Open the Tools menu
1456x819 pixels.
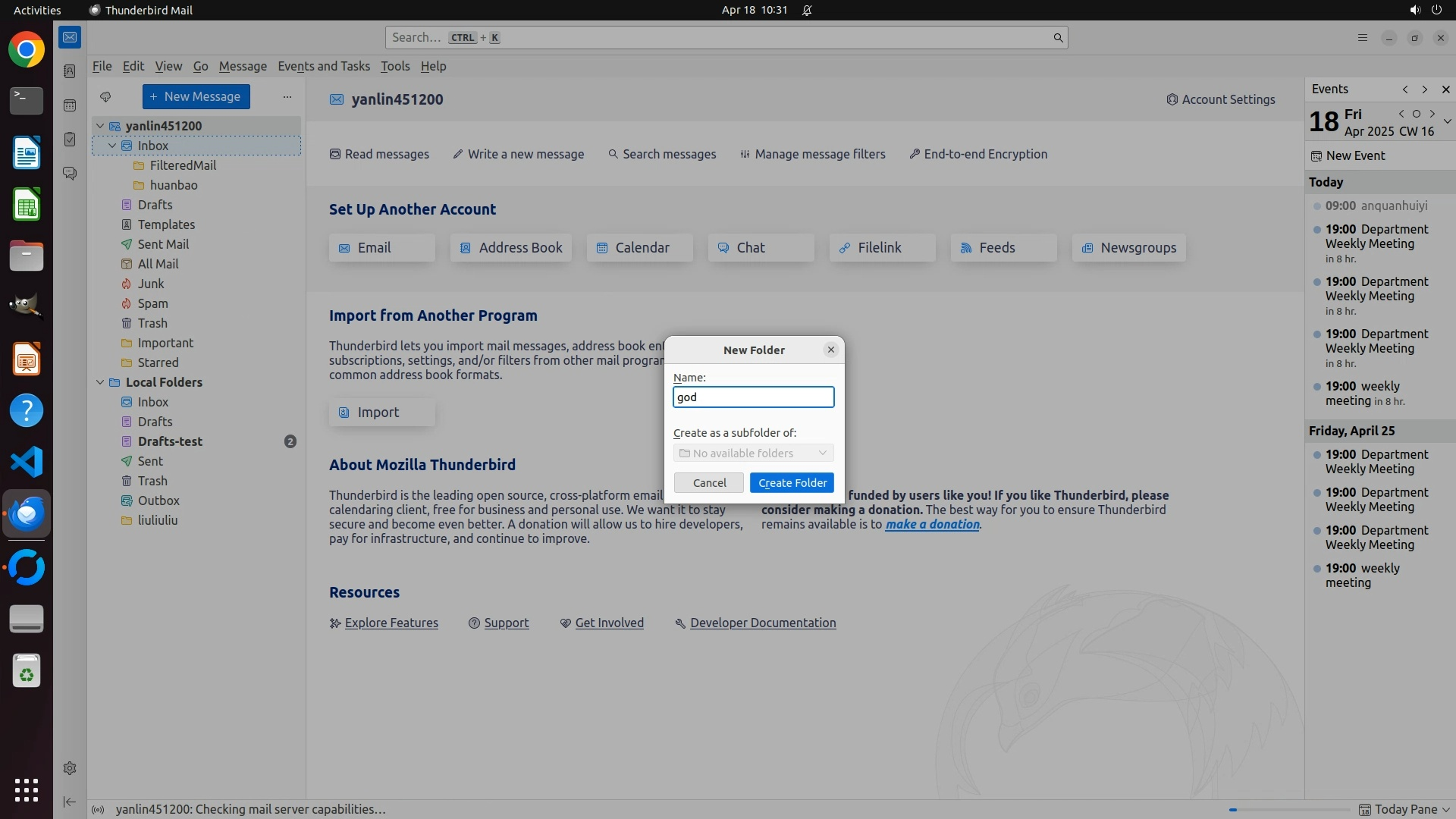click(x=394, y=66)
